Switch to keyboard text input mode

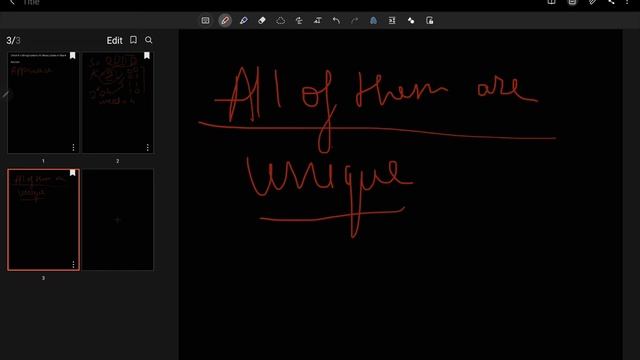[x=205, y=20]
